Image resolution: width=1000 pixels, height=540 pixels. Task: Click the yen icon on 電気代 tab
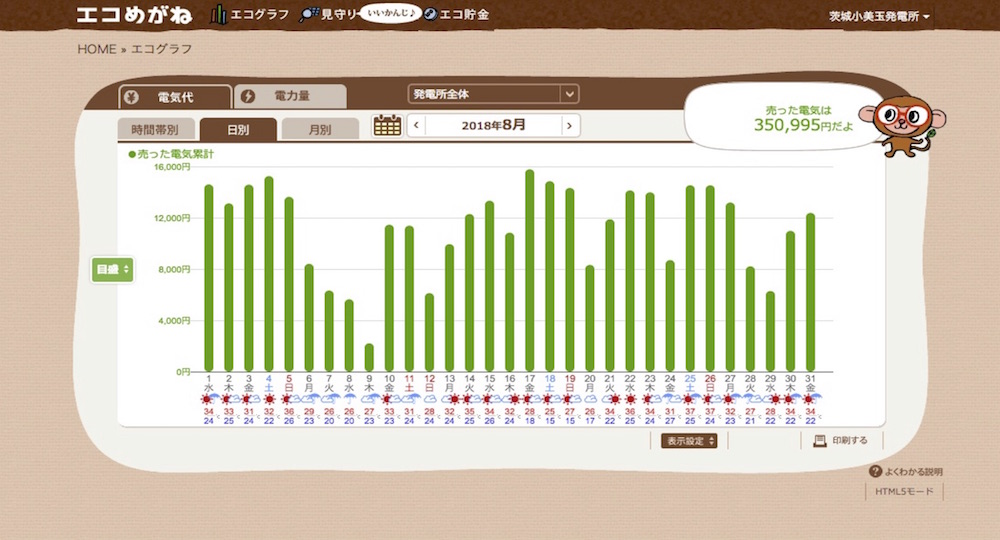(x=131, y=97)
